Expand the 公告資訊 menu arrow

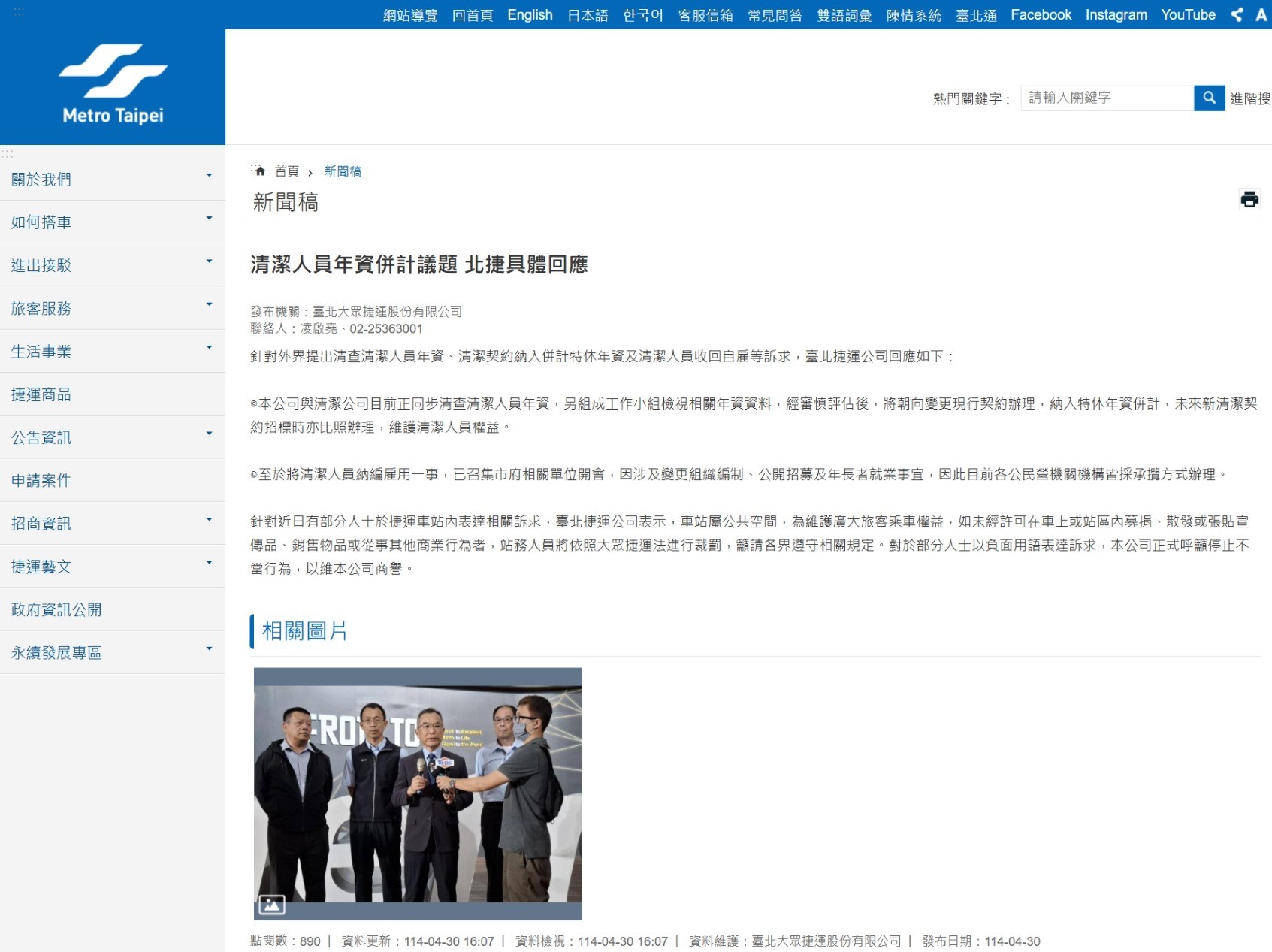click(x=210, y=433)
